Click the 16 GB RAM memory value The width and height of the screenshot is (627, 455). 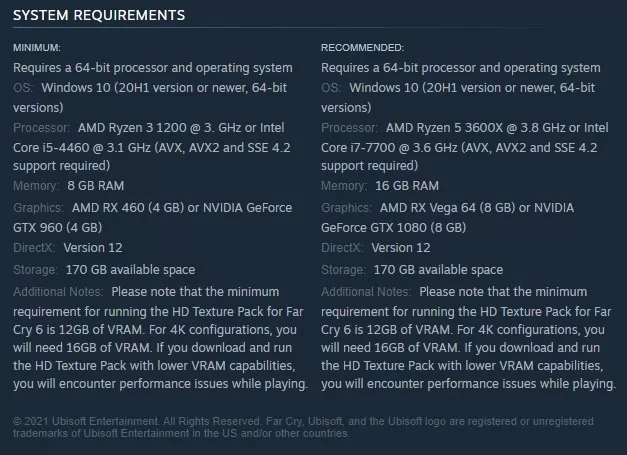(407, 186)
